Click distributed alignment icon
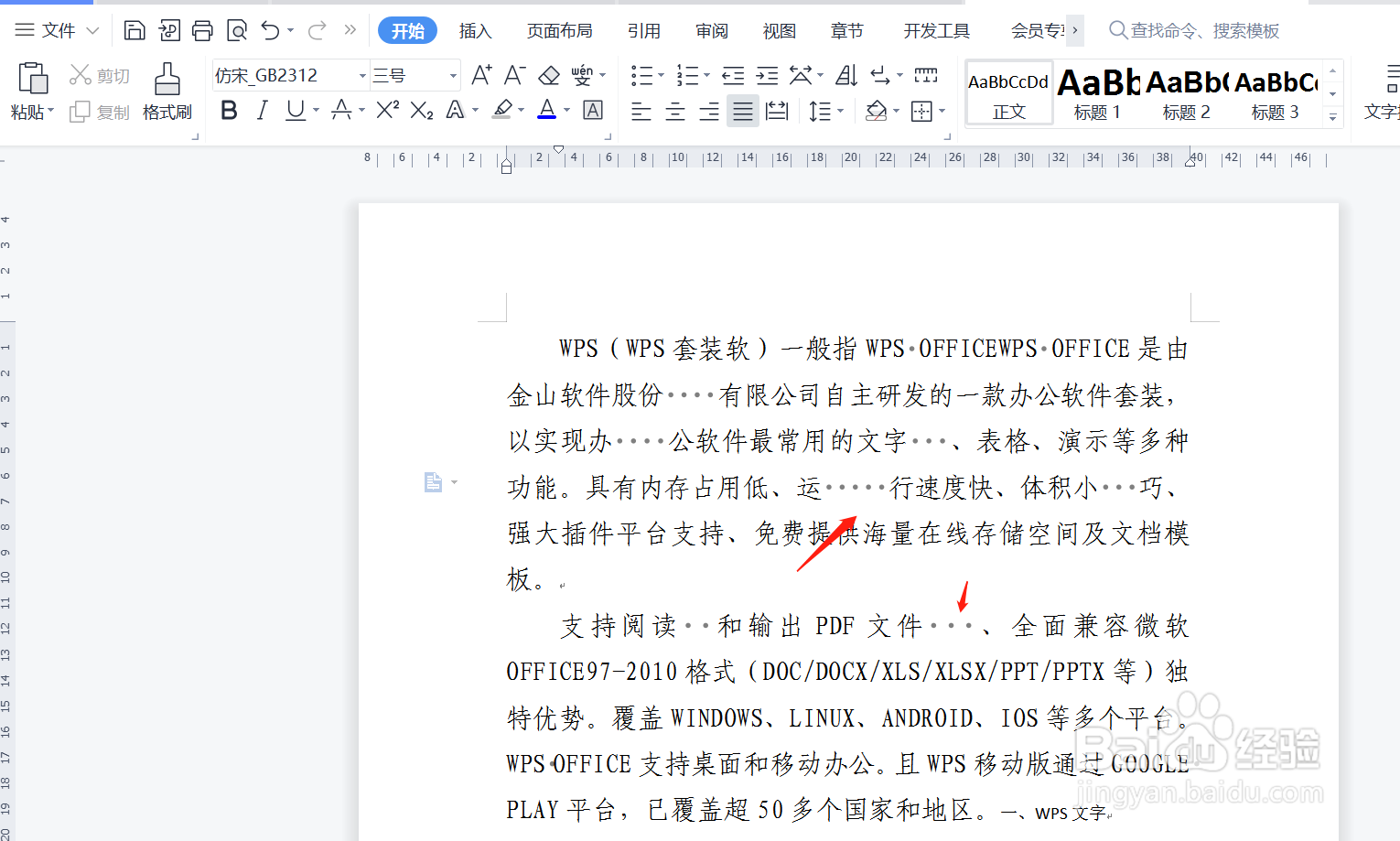This screenshot has height=841, width=1400. (x=777, y=112)
